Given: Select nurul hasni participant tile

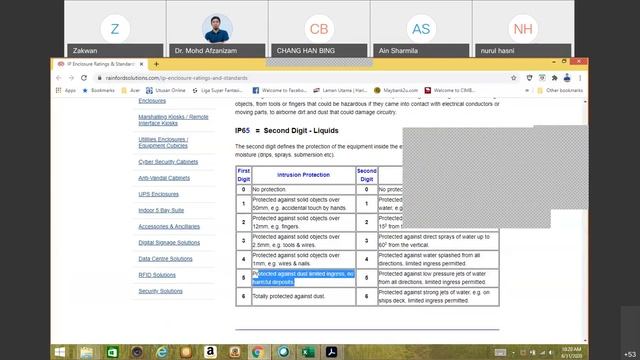Looking at the screenshot, I should [x=523, y=29].
